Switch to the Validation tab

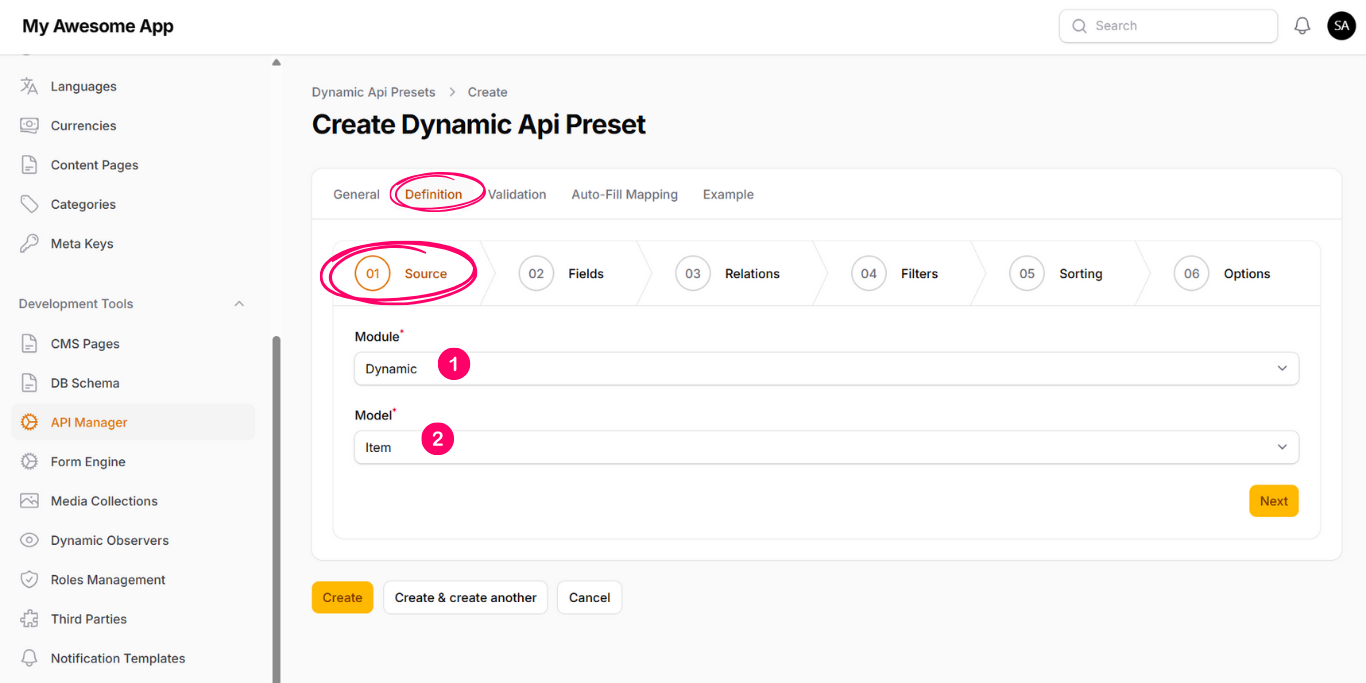pyautogui.click(x=517, y=195)
